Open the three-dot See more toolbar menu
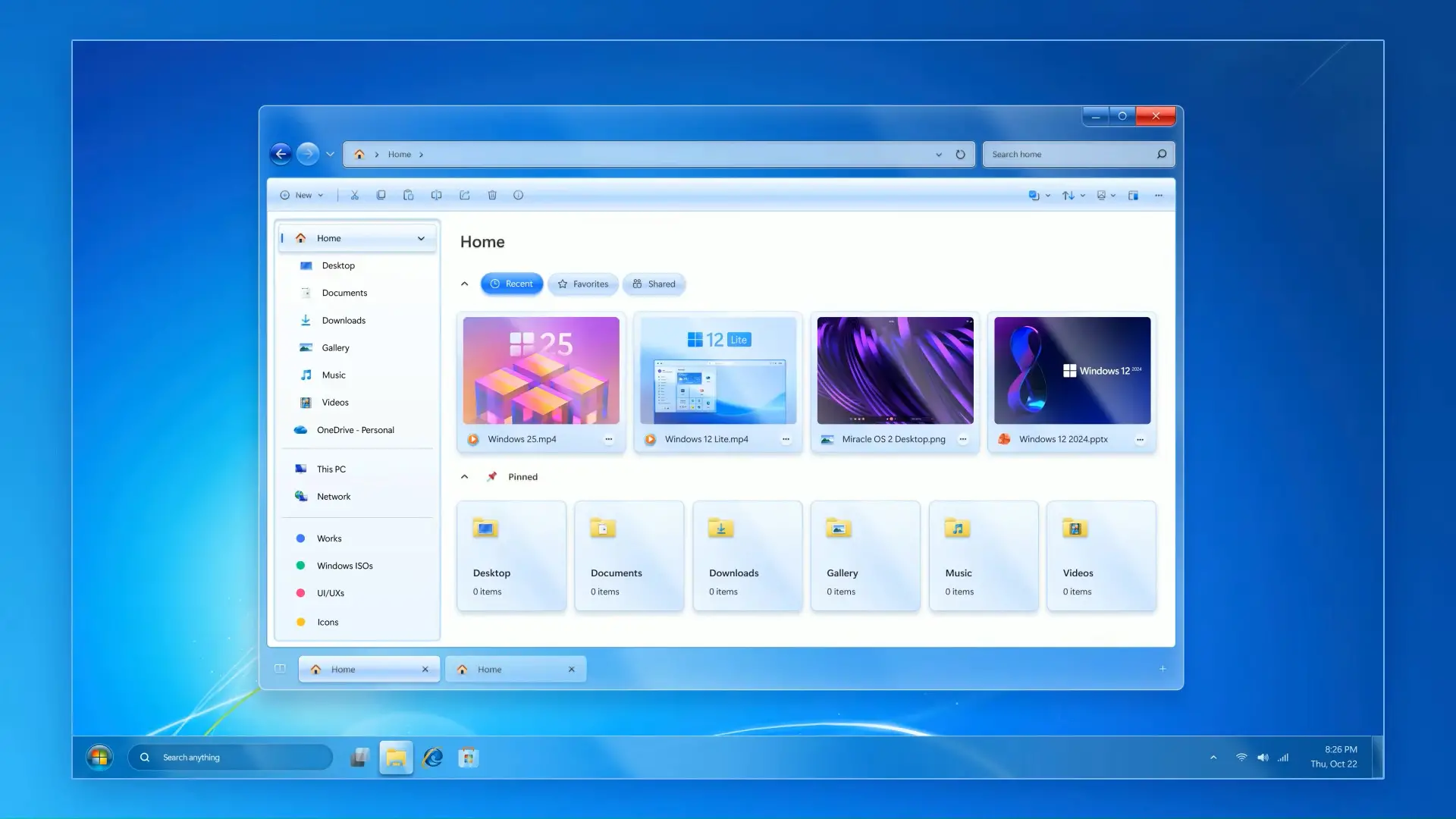Viewport: 1456px width, 819px height. tap(1159, 195)
